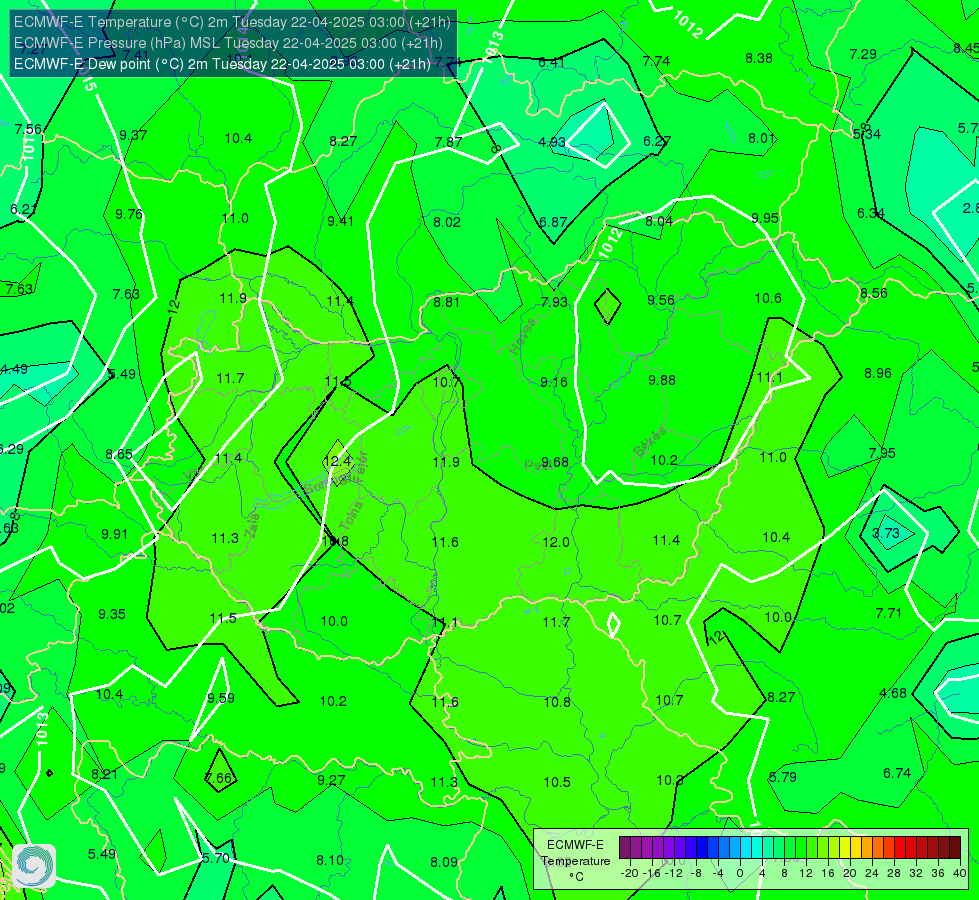Viewport: 979px width, 900px height.
Task: Click the 9.16 temperature value
Action: (x=554, y=382)
